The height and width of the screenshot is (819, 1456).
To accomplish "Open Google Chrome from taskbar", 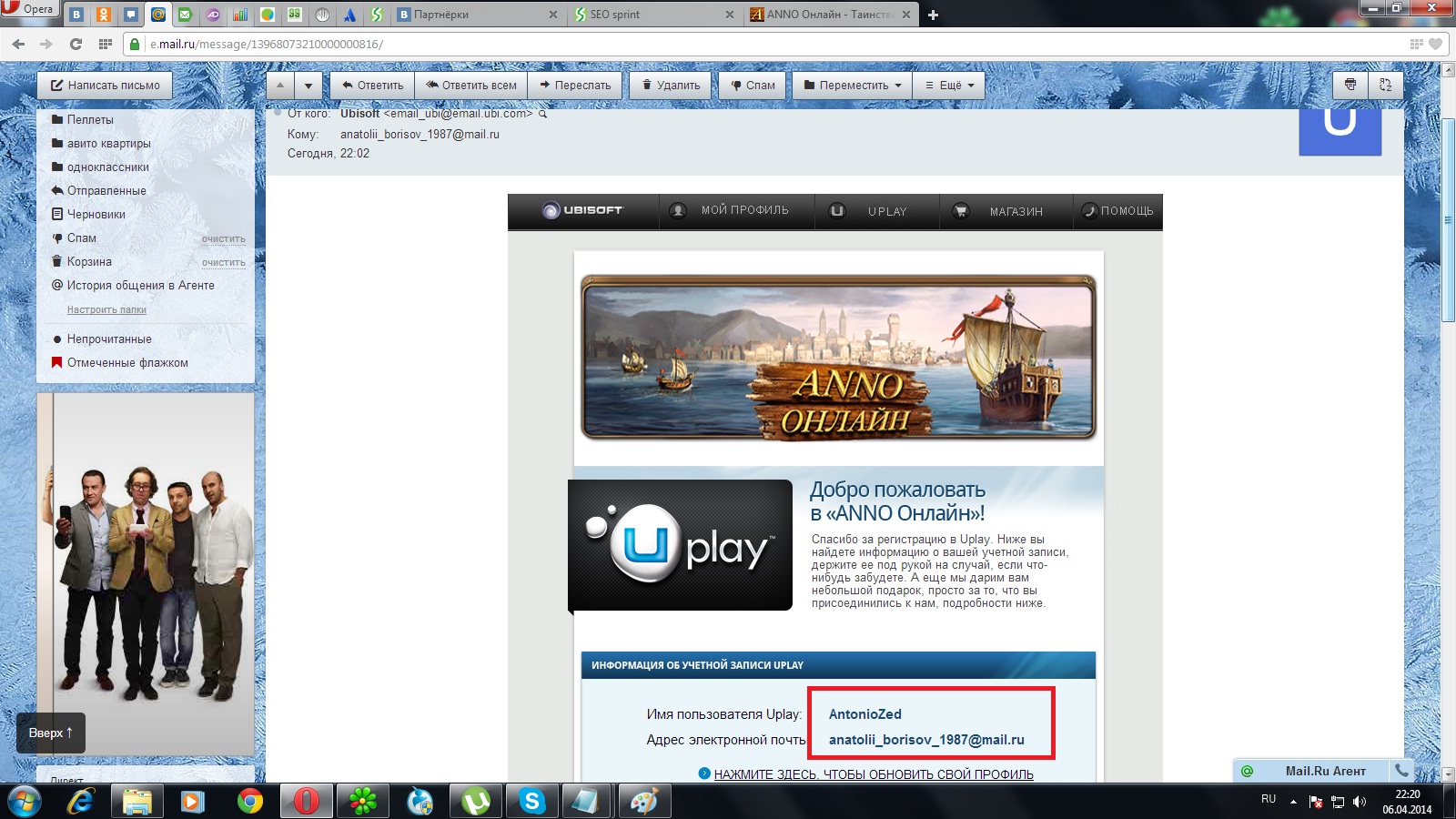I will click(249, 802).
